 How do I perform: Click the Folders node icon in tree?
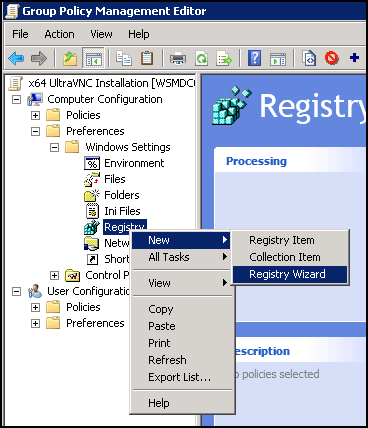pyautogui.click(x=92, y=195)
